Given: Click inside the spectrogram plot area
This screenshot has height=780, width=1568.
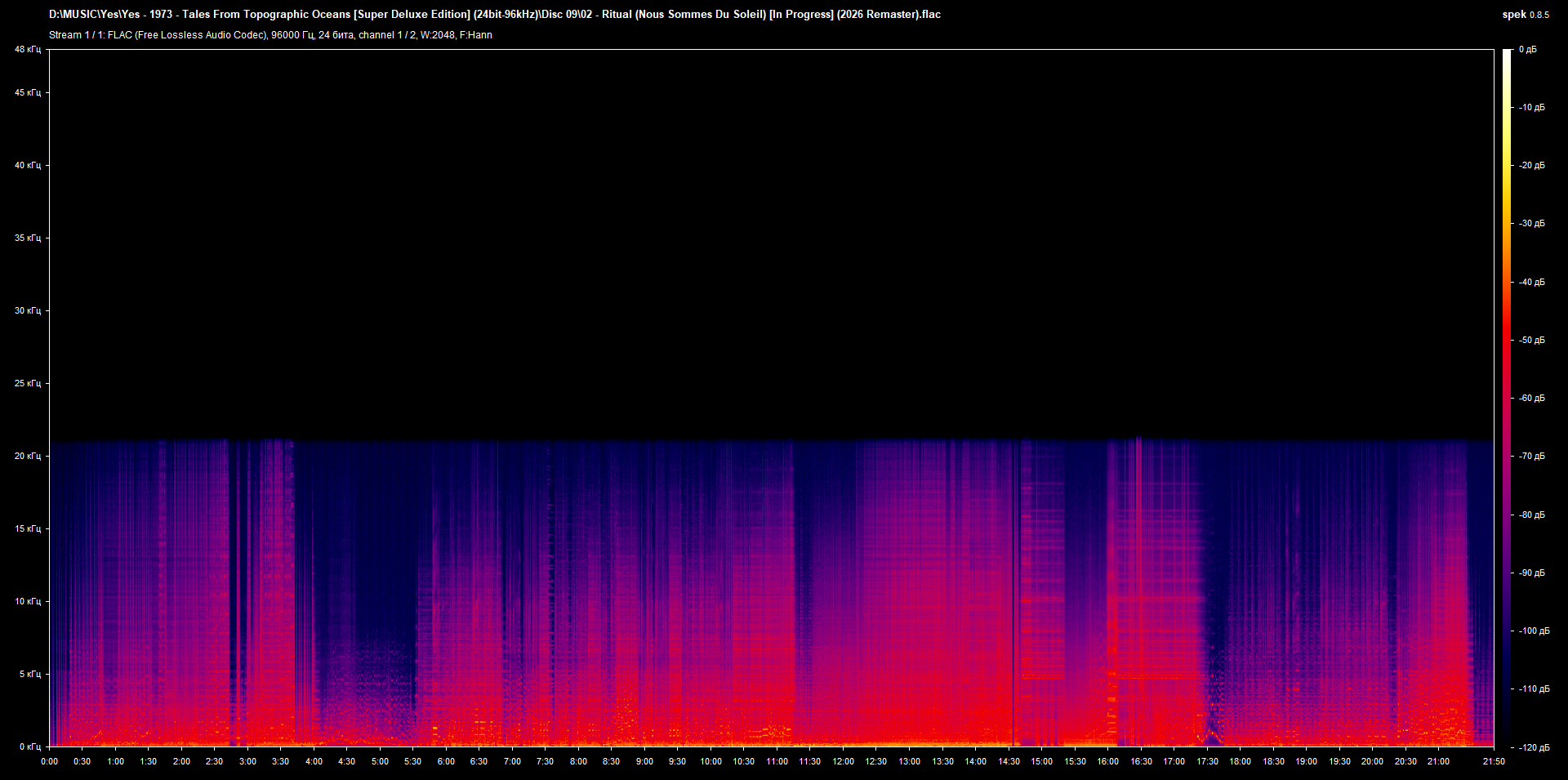Looking at the screenshot, I should 771,398.
